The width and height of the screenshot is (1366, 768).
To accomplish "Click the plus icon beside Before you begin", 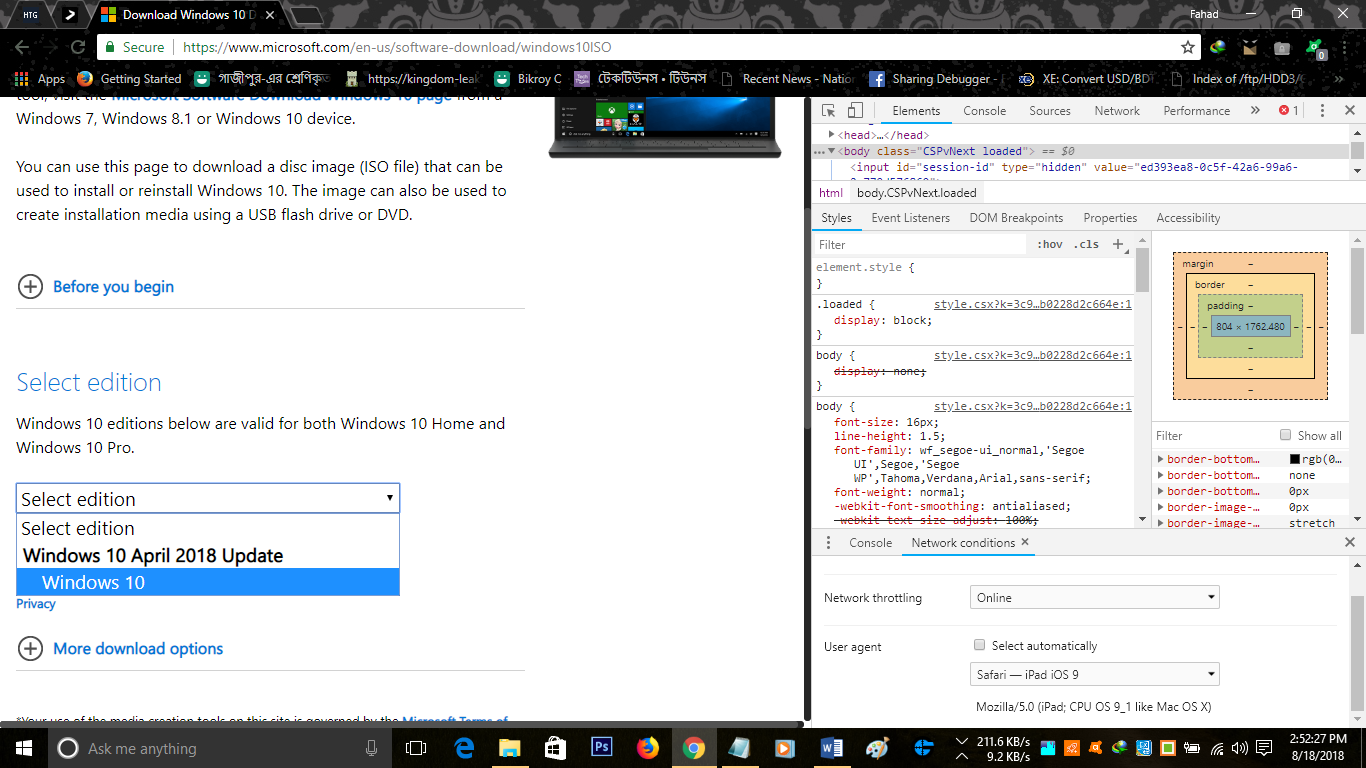I will point(31,287).
